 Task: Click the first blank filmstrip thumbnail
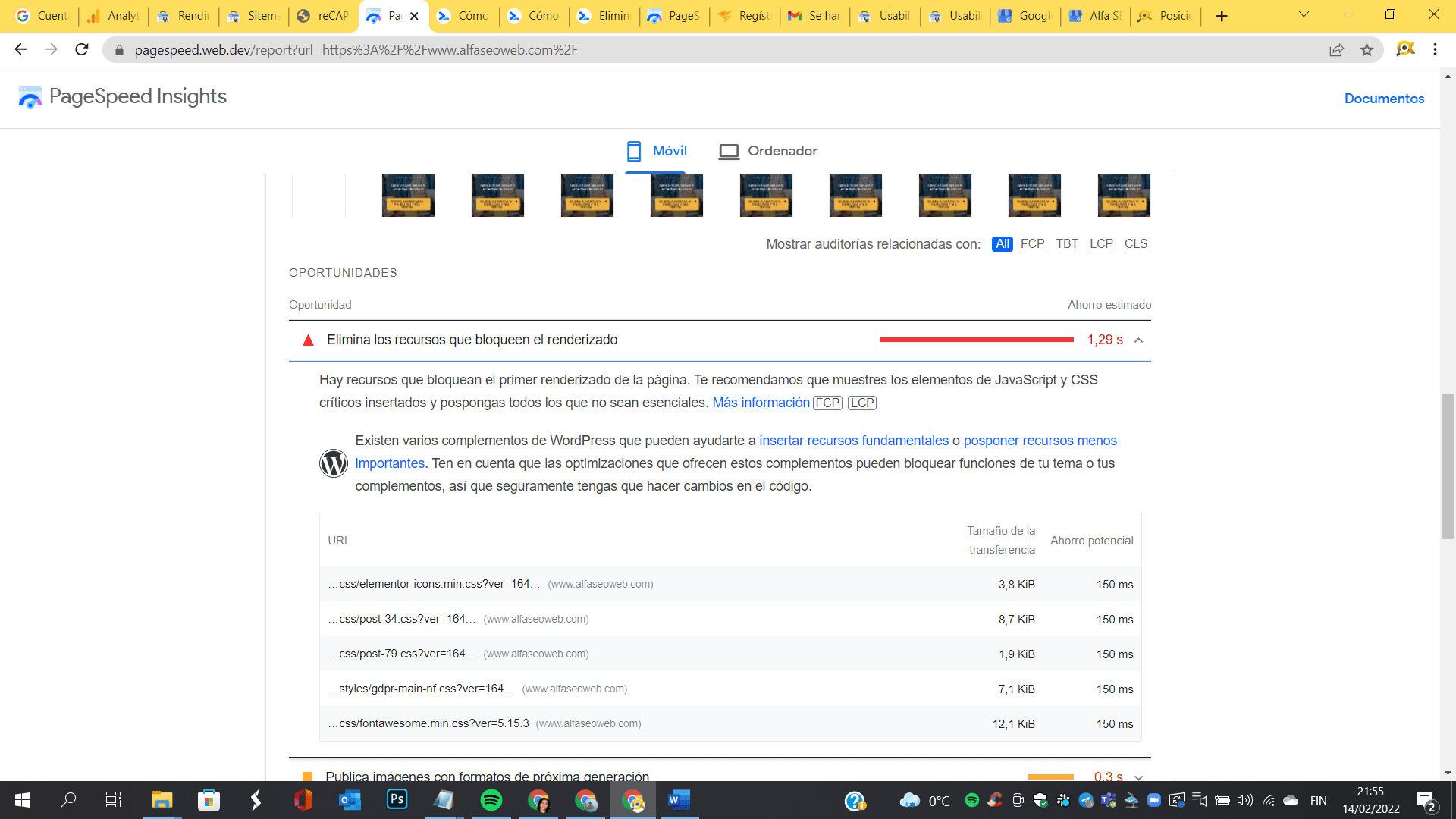[x=318, y=196]
